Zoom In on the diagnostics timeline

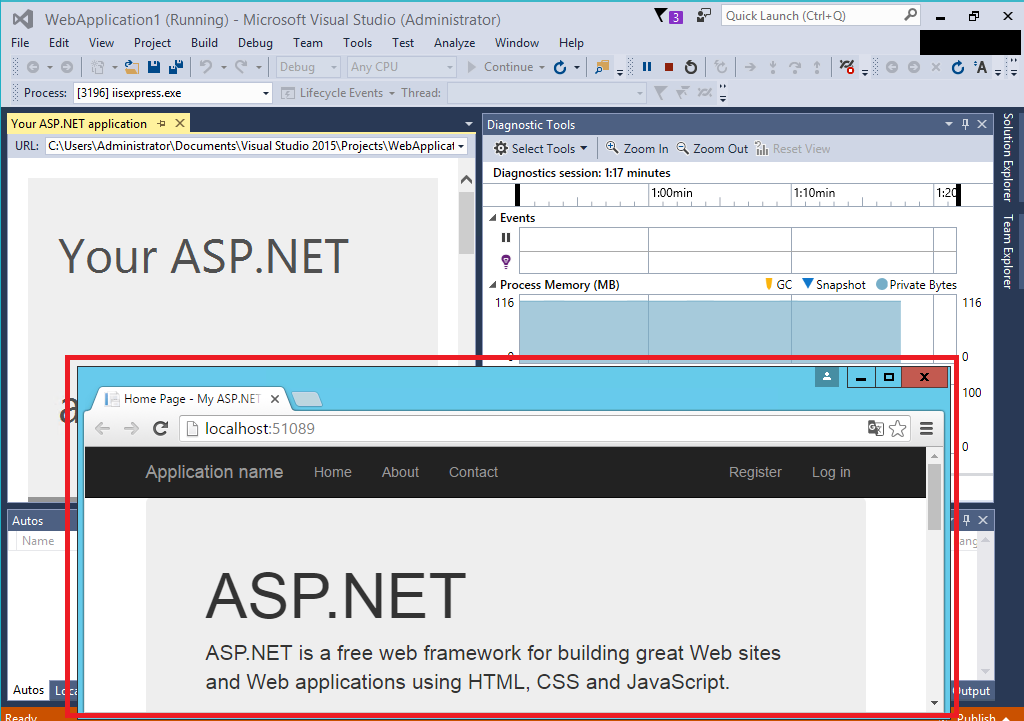636,147
